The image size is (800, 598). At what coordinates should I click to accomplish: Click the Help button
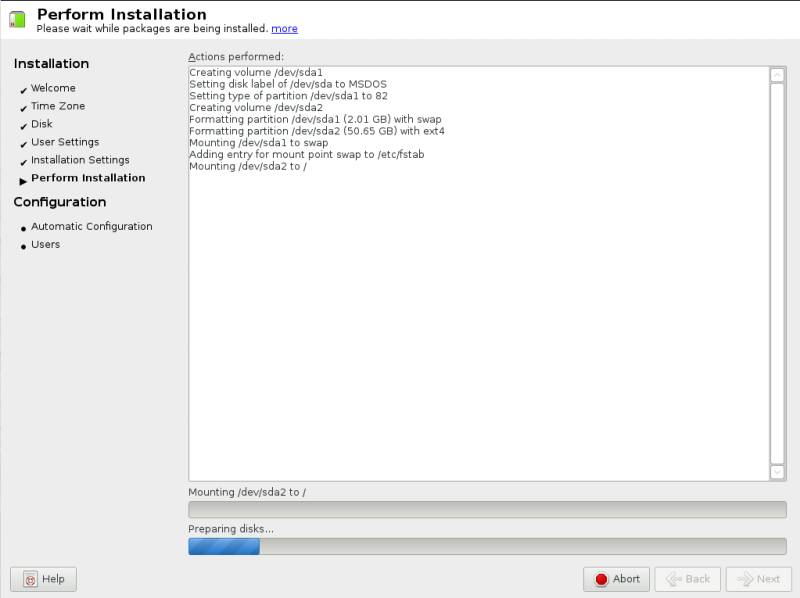point(43,579)
